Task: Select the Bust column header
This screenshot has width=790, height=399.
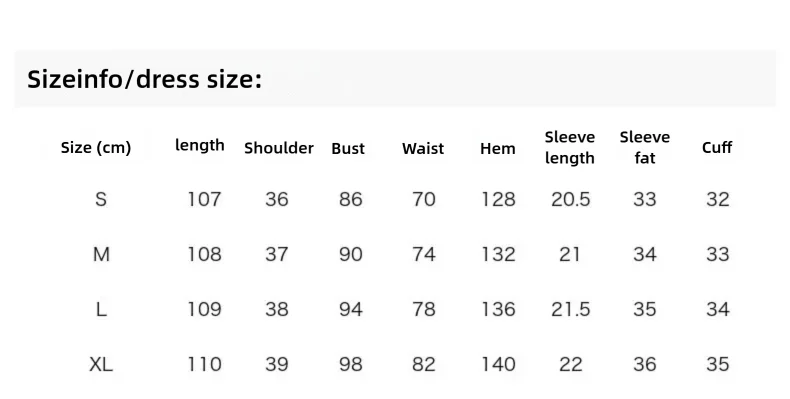Action: [348, 149]
